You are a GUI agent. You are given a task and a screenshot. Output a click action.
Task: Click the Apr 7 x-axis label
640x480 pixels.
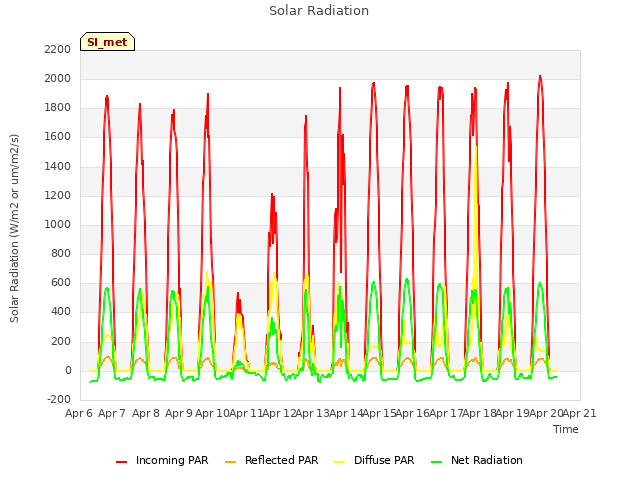pyautogui.click(x=112, y=413)
